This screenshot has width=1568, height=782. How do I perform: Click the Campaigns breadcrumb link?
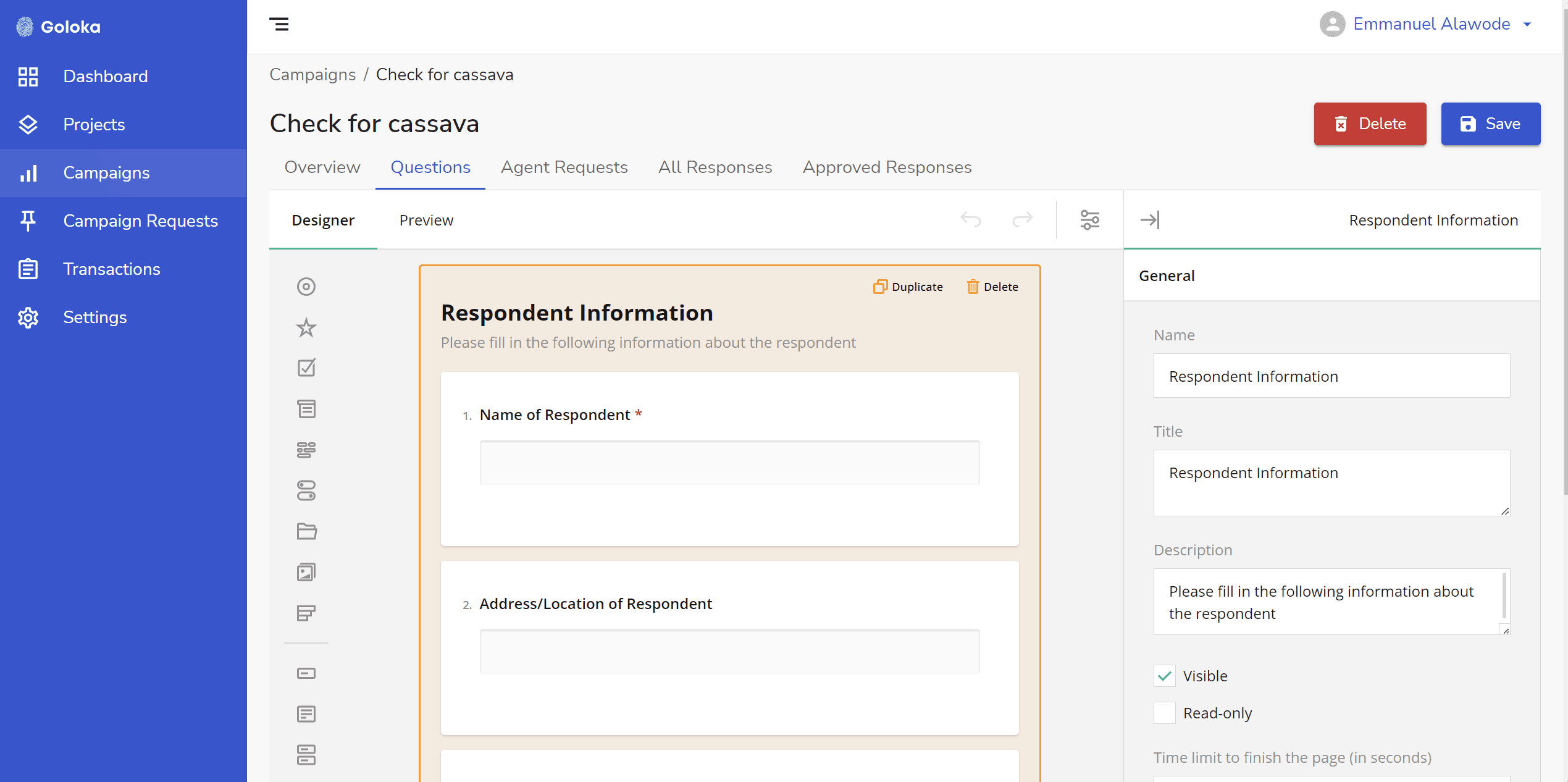pos(312,75)
